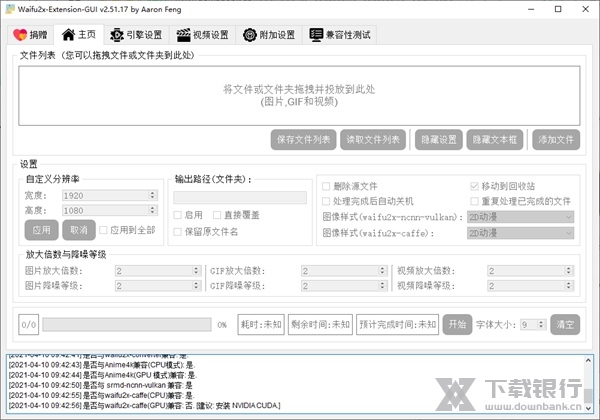Click the 取消 resolution button
600x420 pixels.
pos(79,230)
